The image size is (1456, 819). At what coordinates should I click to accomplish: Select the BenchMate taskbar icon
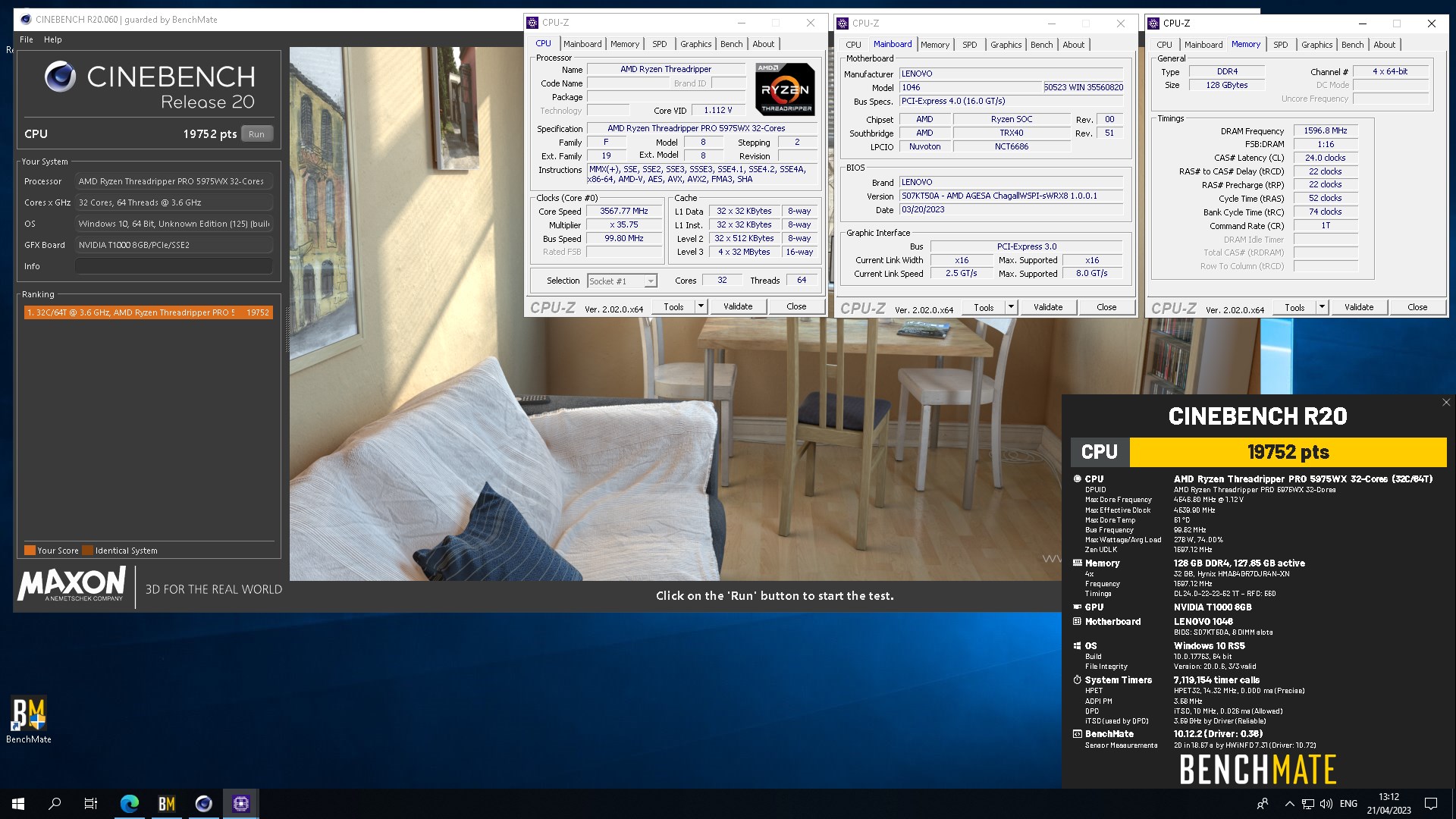click(x=167, y=804)
